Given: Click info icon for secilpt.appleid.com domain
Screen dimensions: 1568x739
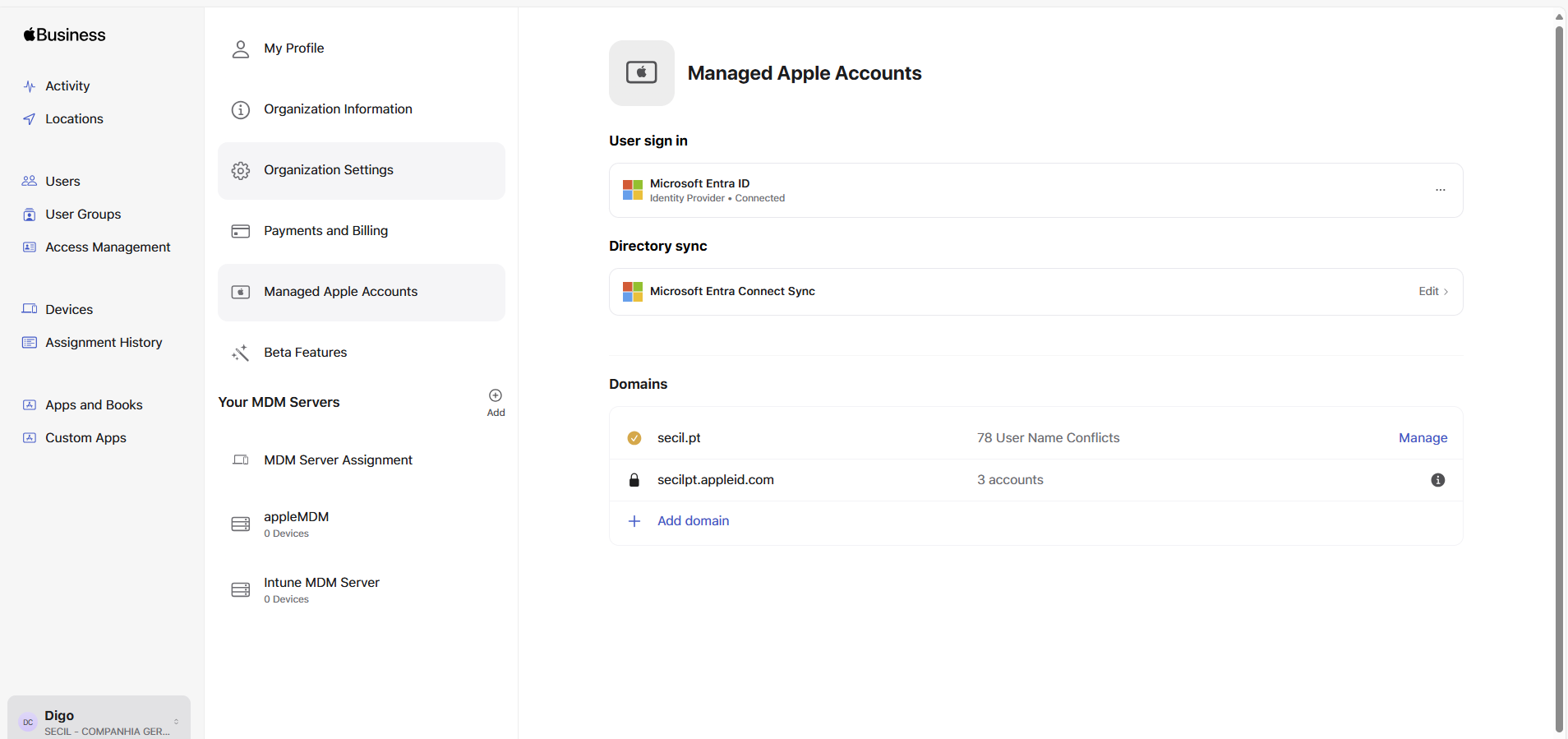Looking at the screenshot, I should click(1437, 480).
